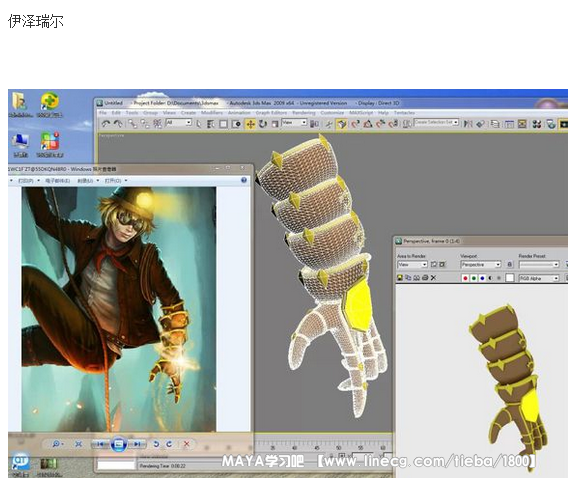573x478 pixels.
Task: Toggle the alpha channel display button
Action: 490,278
